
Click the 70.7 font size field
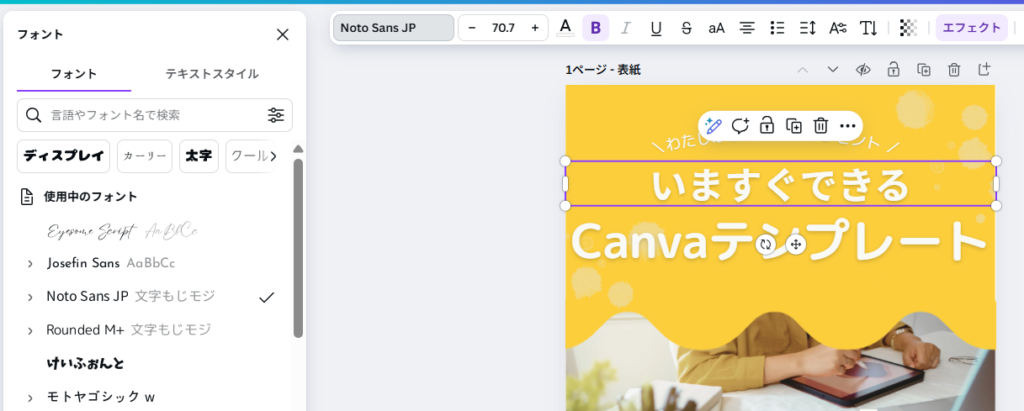(504, 28)
